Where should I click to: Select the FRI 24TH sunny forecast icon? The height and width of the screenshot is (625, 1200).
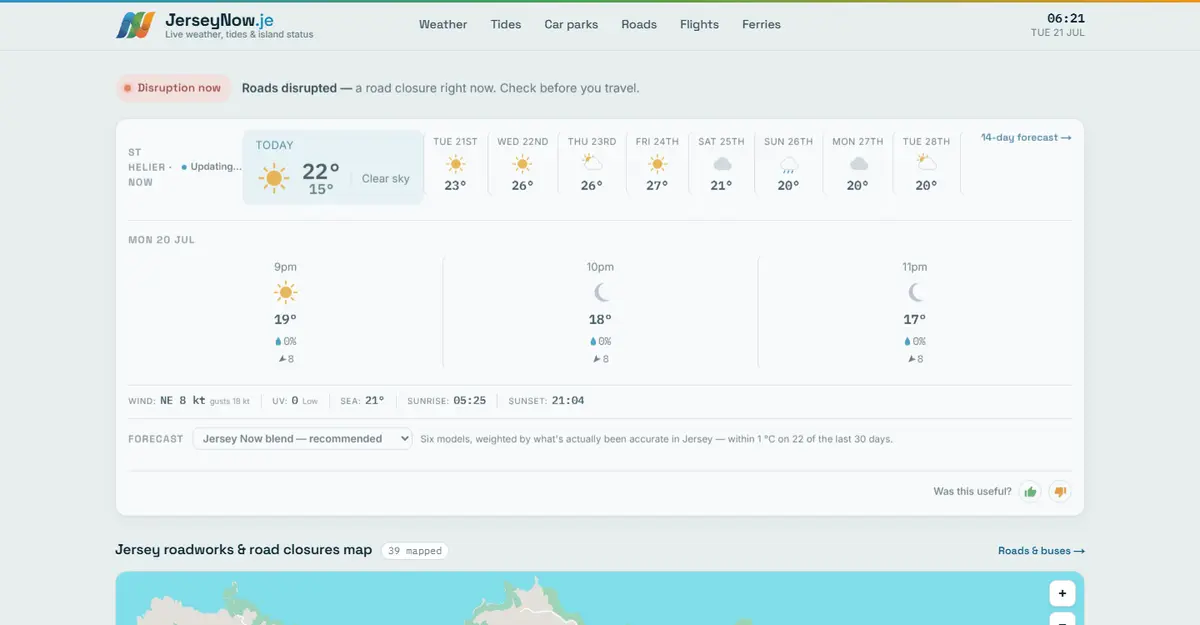[657, 164]
